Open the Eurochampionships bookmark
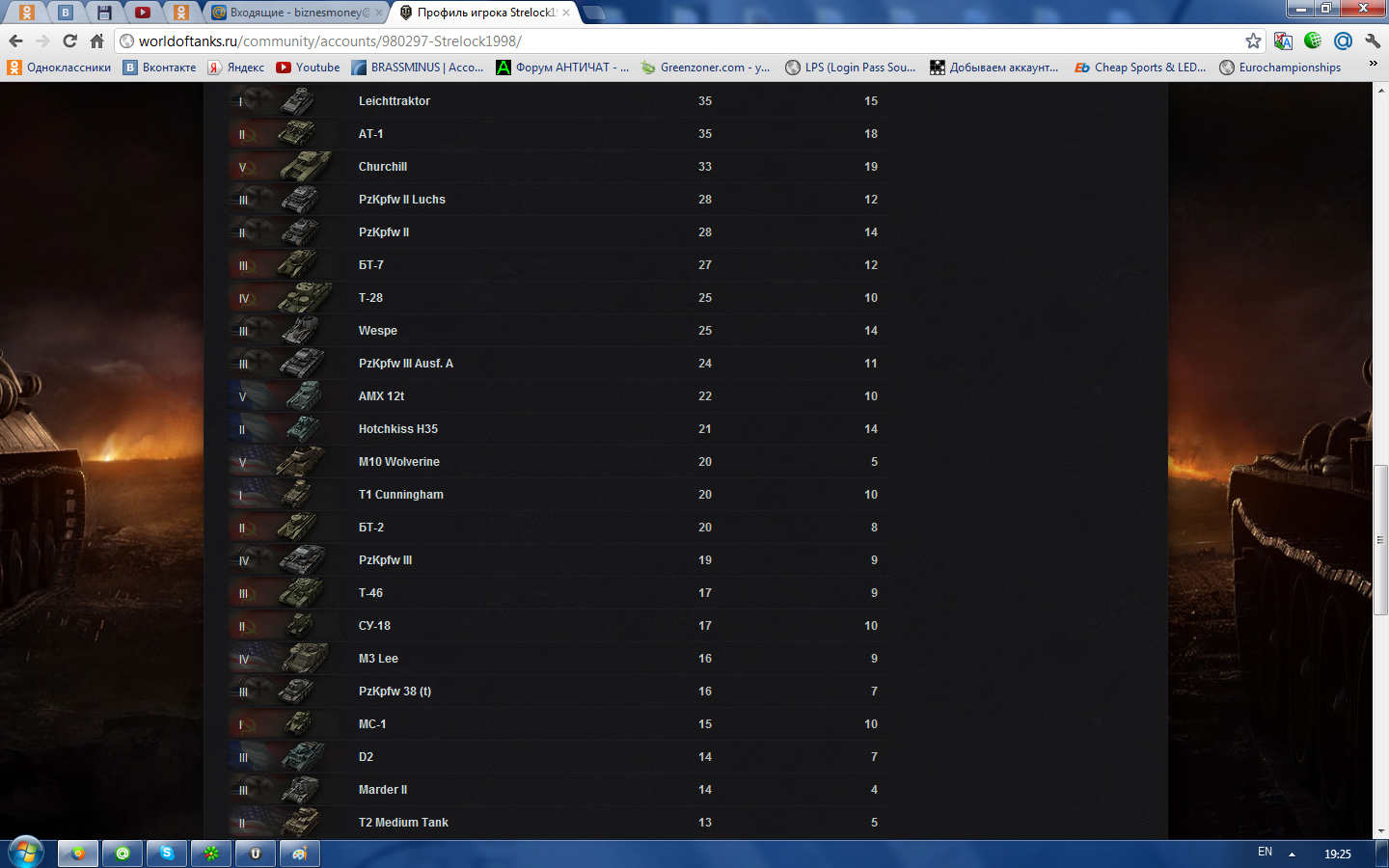The height and width of the screenshot is (868, 1389). click(x=1280, y=68)
